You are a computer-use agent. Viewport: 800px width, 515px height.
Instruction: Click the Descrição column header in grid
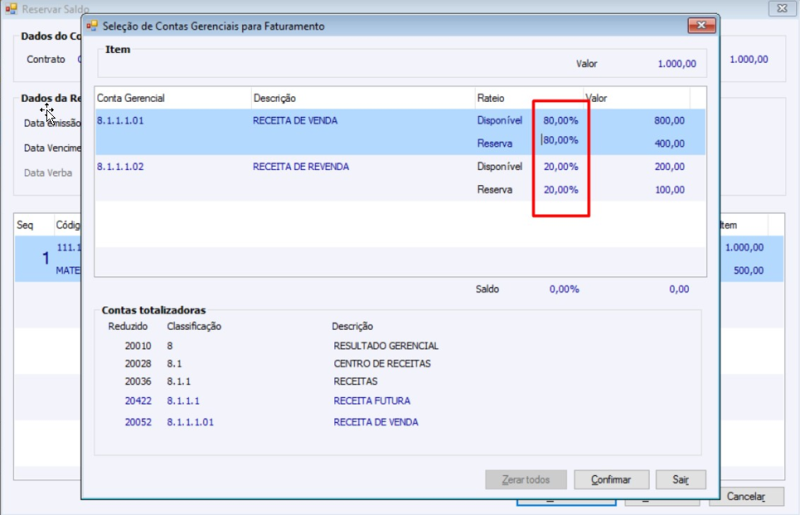pos(363,98)
